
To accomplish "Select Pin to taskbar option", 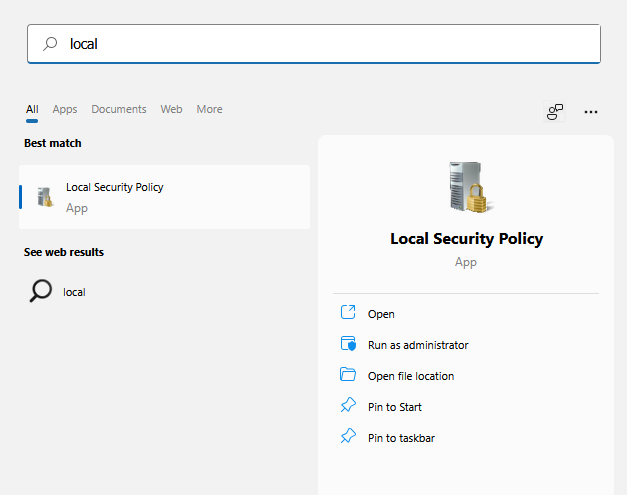I will tap(401, 437).
